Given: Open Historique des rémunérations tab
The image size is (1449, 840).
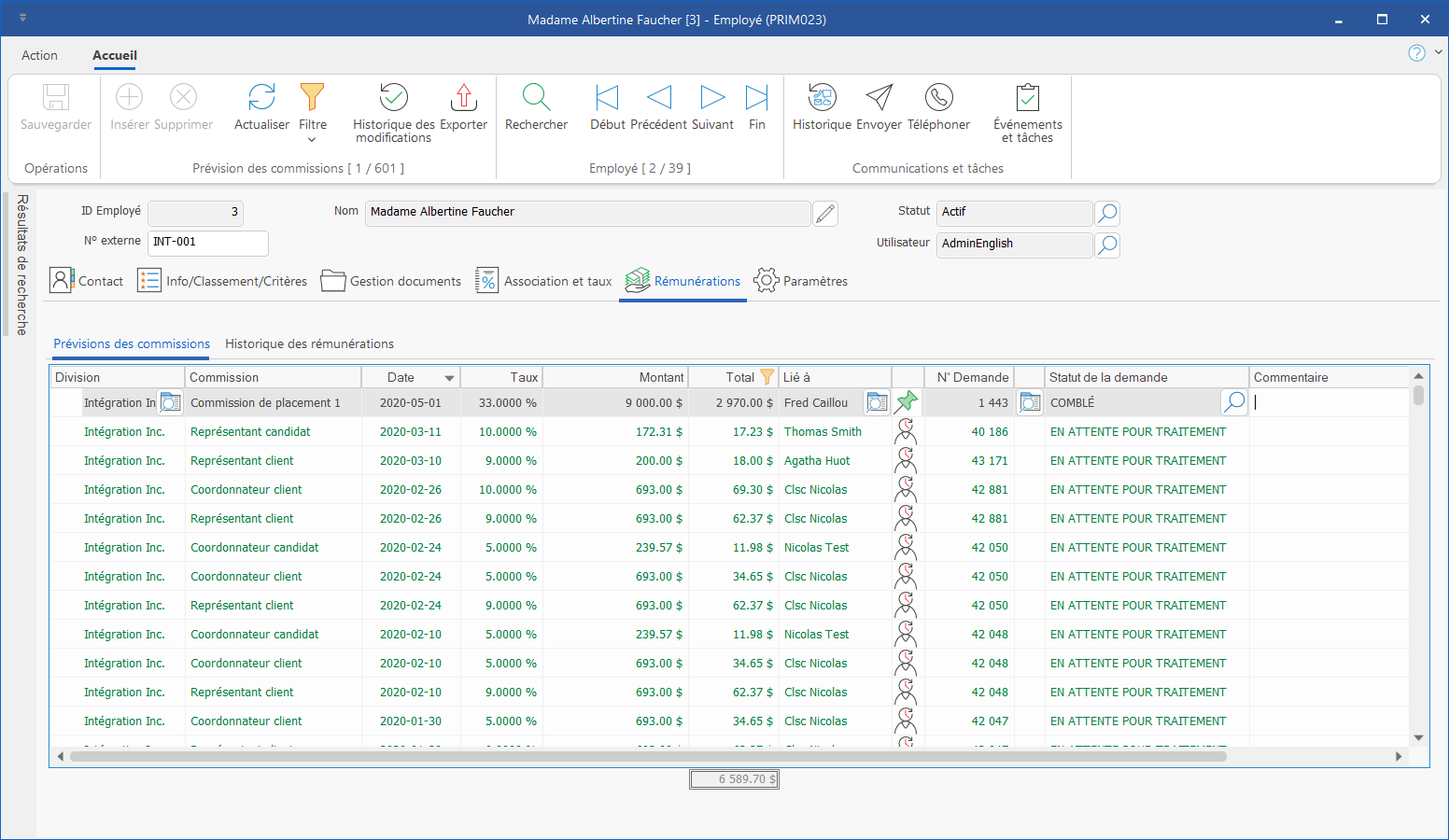Looking at the screenshot, I should click(309, 343).
